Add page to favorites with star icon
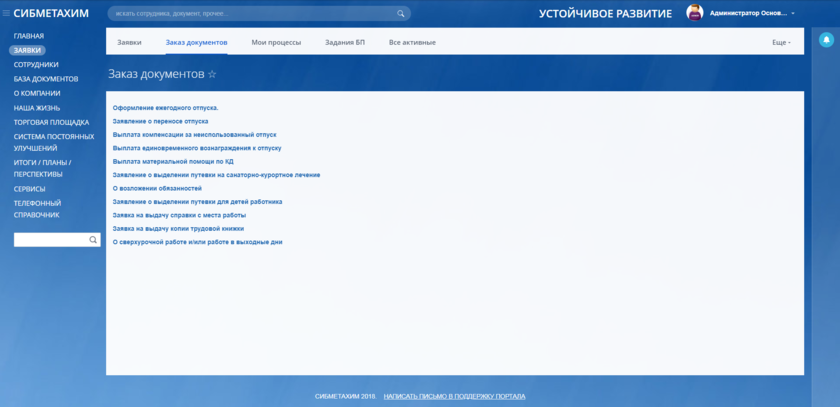Viewport: 840px width, 407px height. pyautogui.click(x=212, y=74)
